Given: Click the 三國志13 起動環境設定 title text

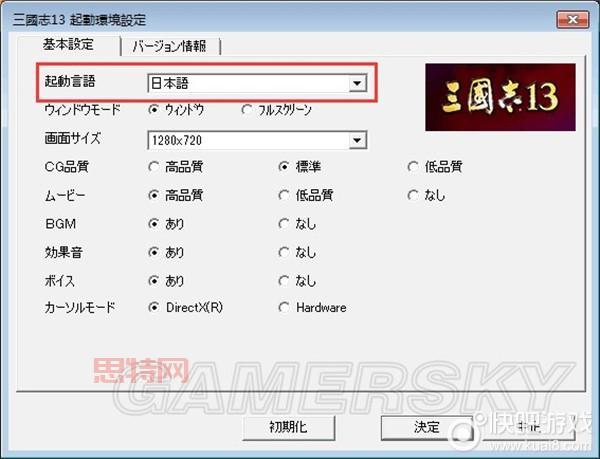Looking at the screenshot, I should (x=79, y=20).
